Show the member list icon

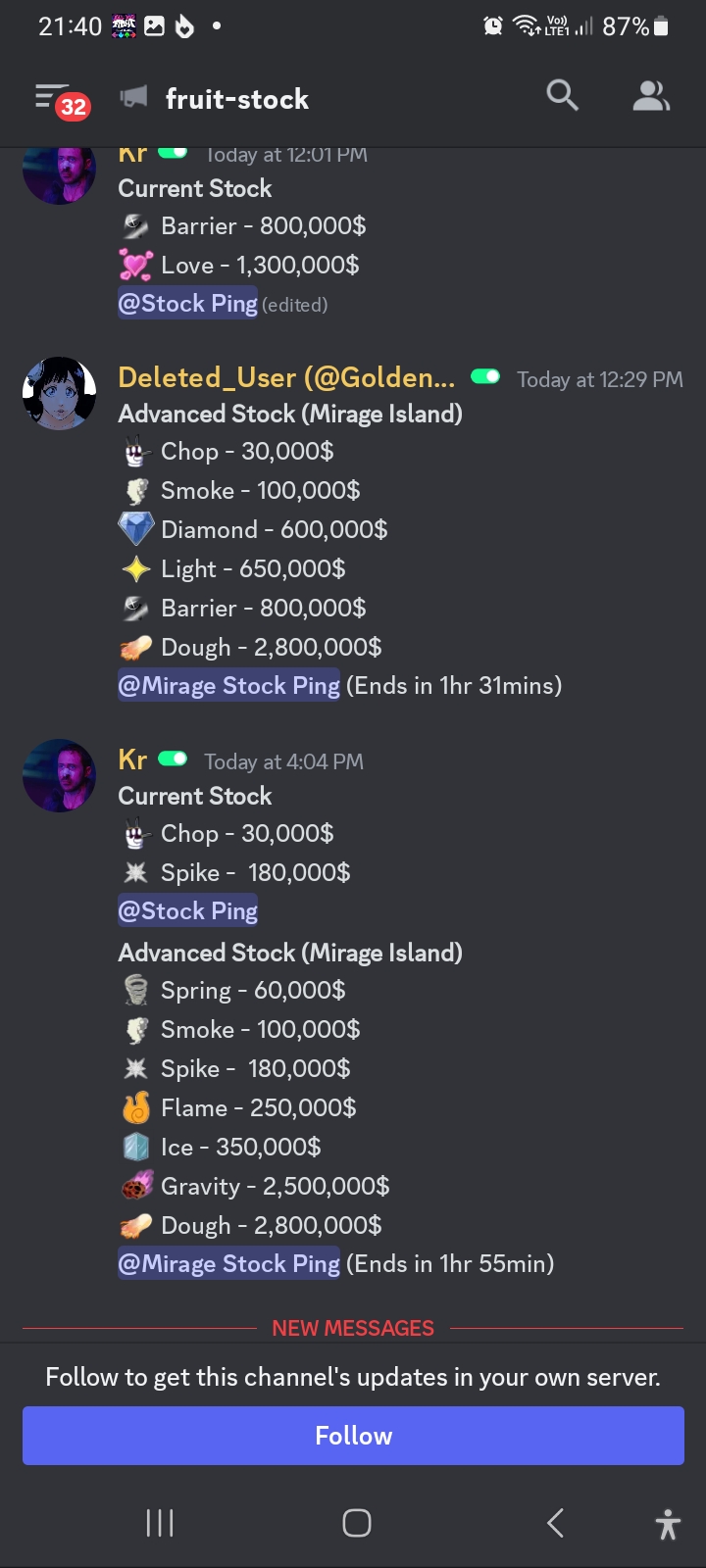(x=651, y=96)
